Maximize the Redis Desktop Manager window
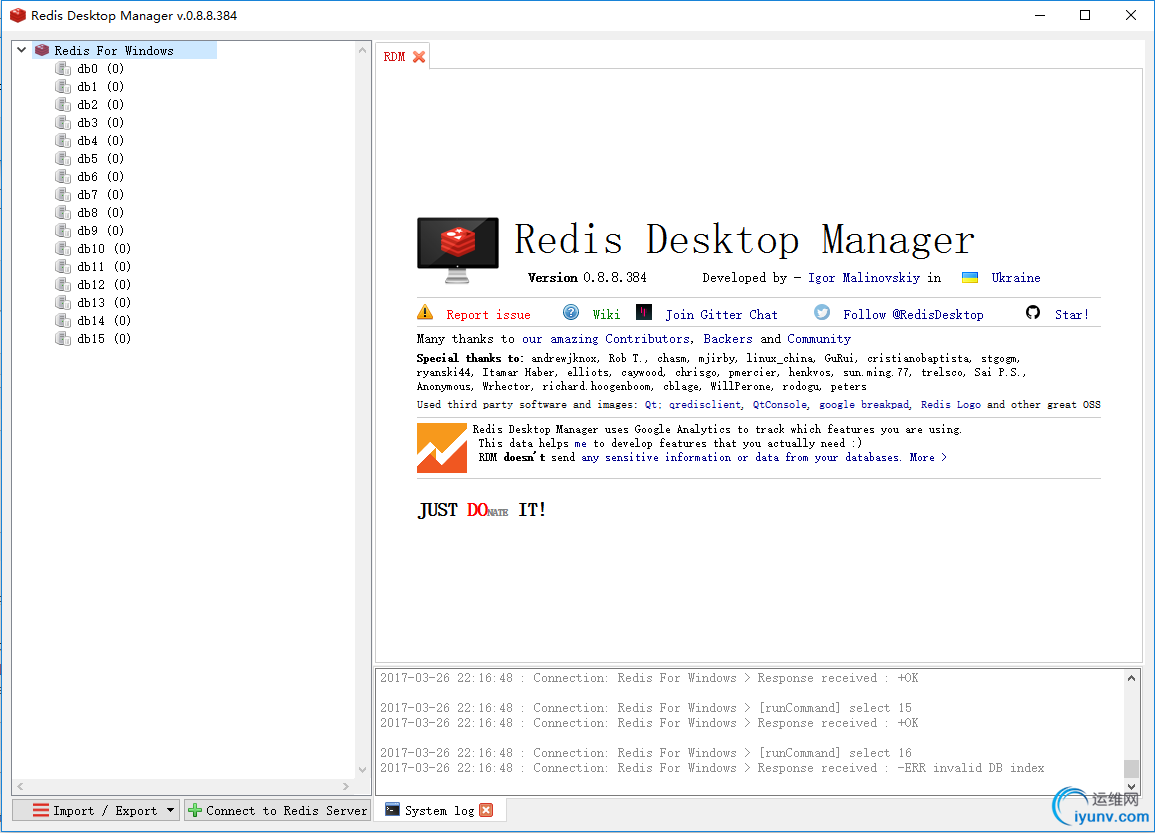This screenshot has width=1155, height=833. pyautogui.click(x=1085, y=15)
